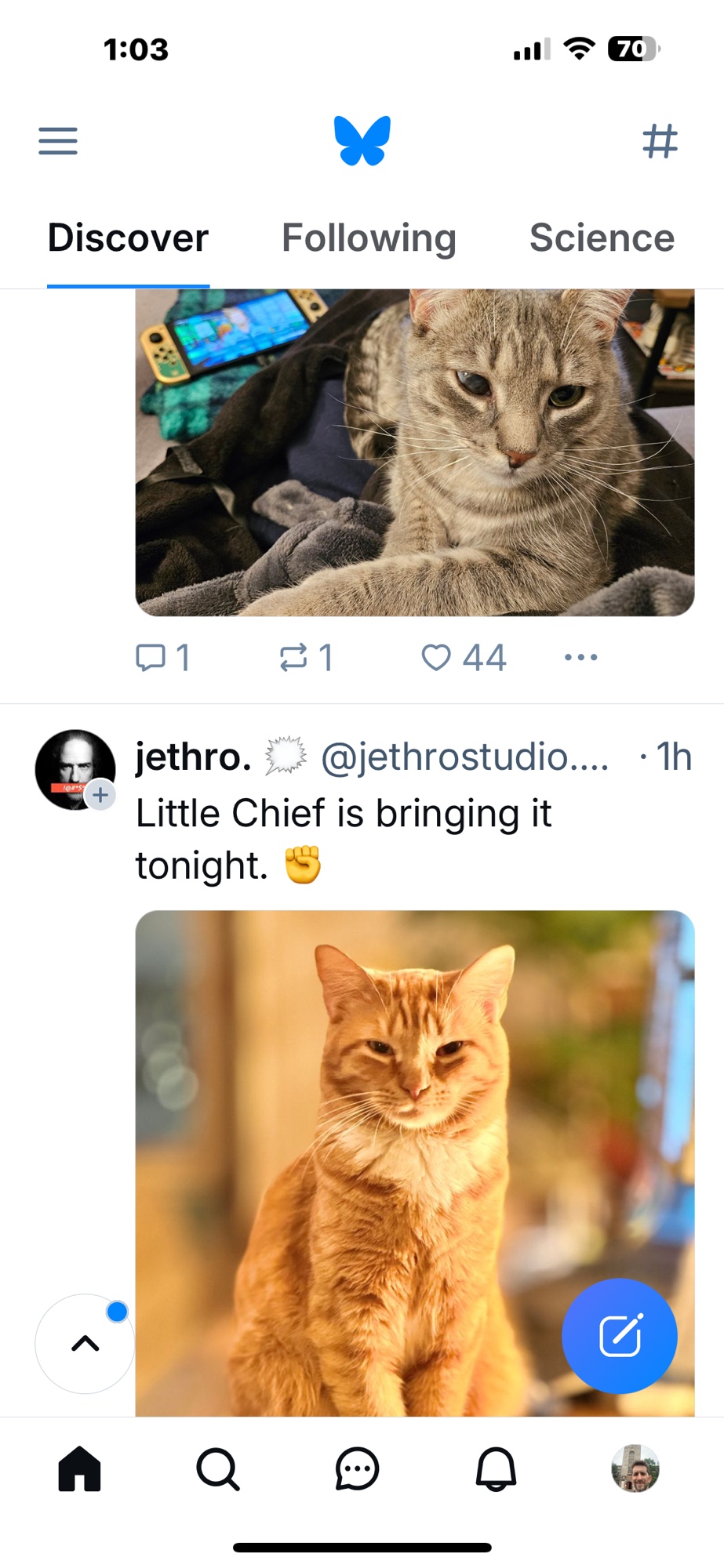Open the Discover feed tab
The width and height of the screenshot is (724, 1568).
pyautogui.click(x=128, y=238)
